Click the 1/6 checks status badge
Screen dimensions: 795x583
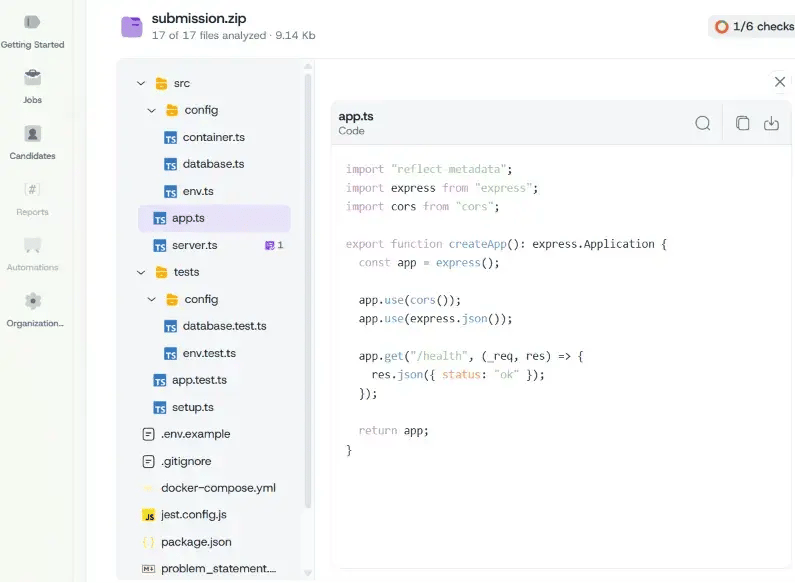click(752, 26)
